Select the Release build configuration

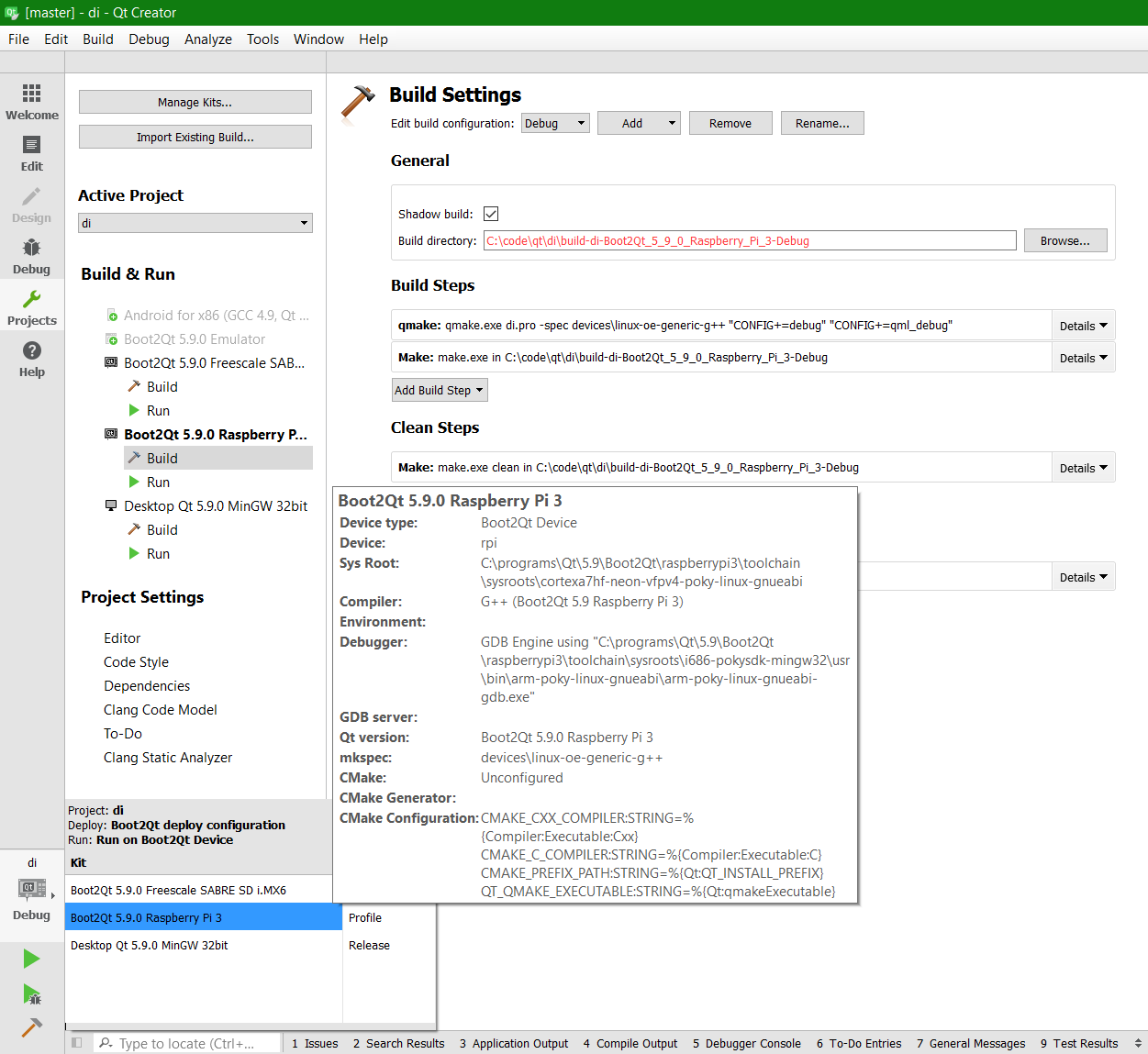point(389,945)
